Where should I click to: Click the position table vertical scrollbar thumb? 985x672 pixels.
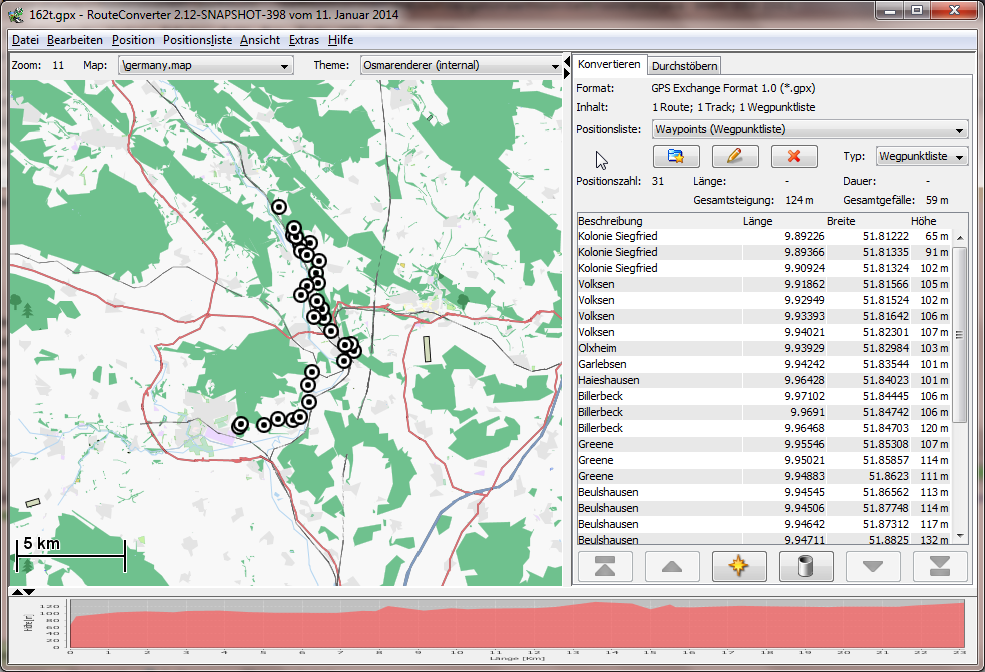click(961, 335)
